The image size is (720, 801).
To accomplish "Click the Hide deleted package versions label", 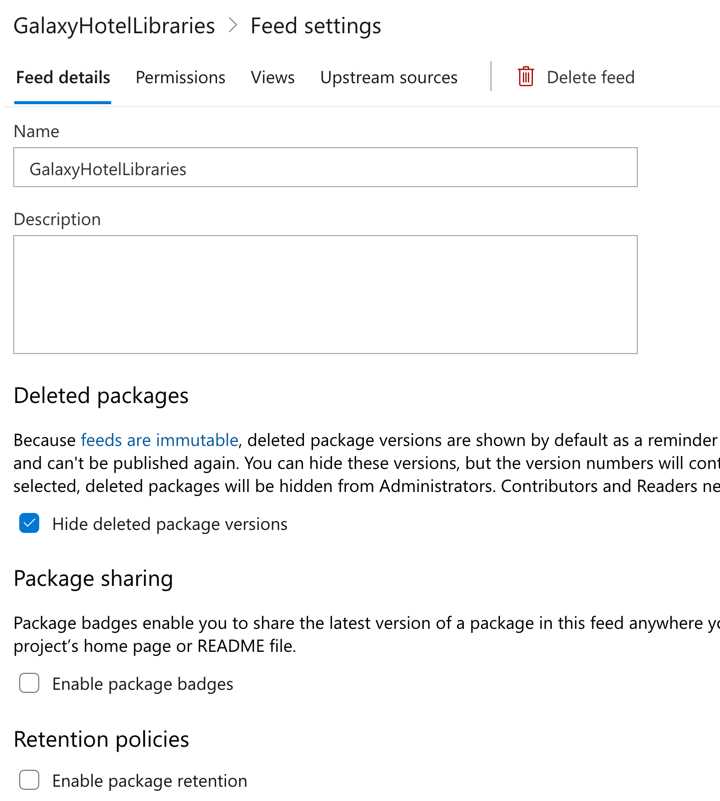I will 170,523.
